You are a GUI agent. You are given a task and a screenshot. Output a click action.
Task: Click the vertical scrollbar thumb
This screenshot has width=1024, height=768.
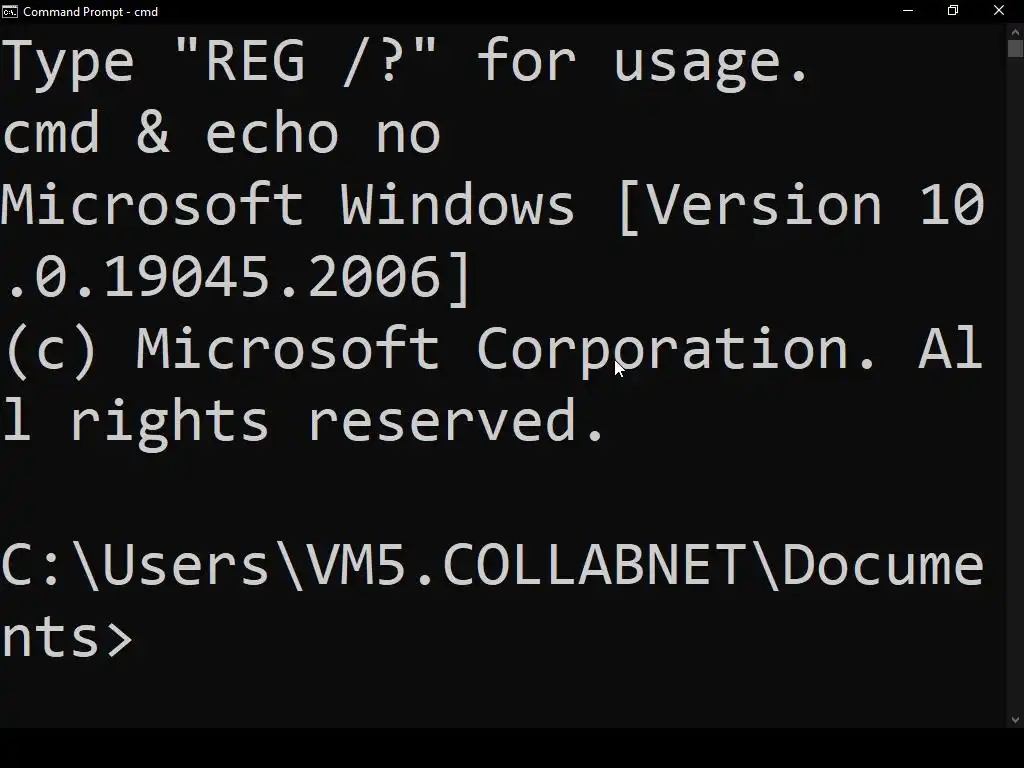tap(1015, 48)
